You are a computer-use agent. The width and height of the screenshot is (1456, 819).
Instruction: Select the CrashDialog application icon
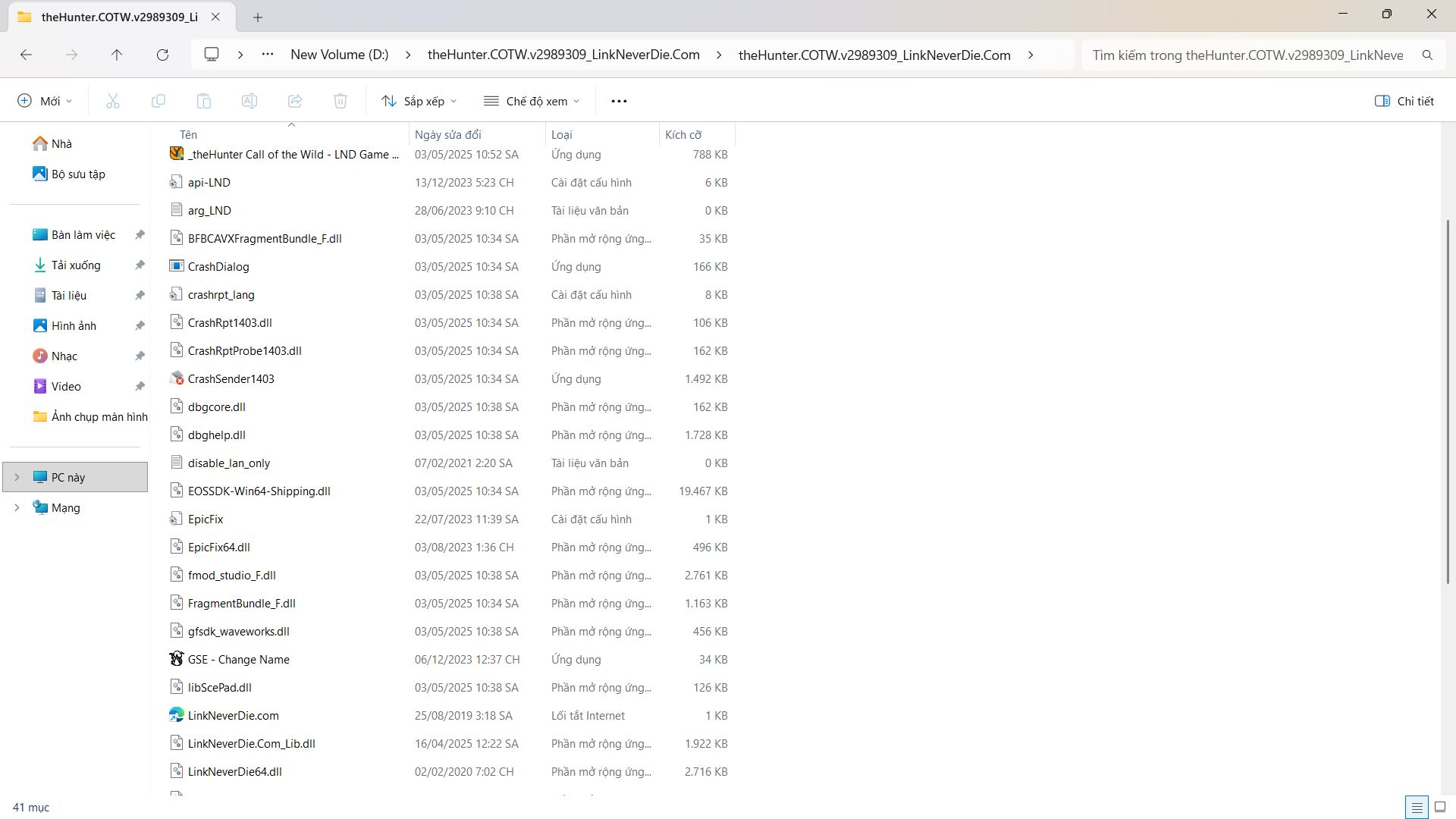coord(177,266)
